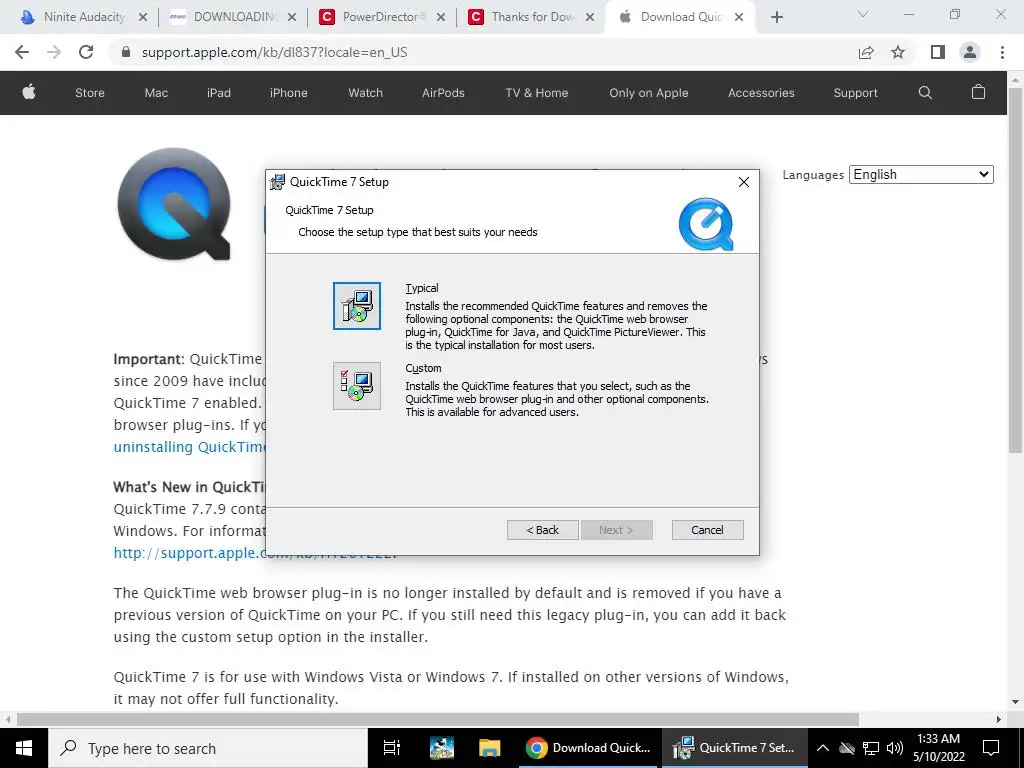Switch to QuickTime 7 Setup taskbar button
Viewport: 1024px width, 768px height.
735,748
